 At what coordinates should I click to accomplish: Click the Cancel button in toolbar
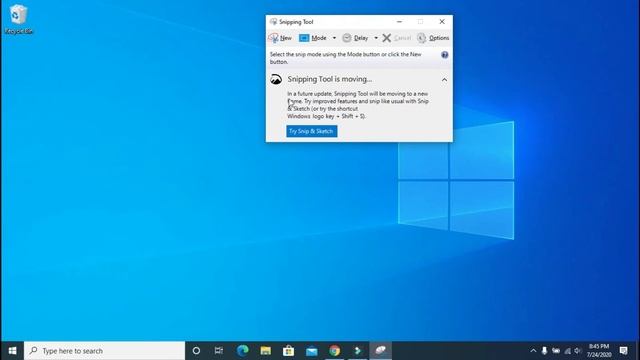397,38
